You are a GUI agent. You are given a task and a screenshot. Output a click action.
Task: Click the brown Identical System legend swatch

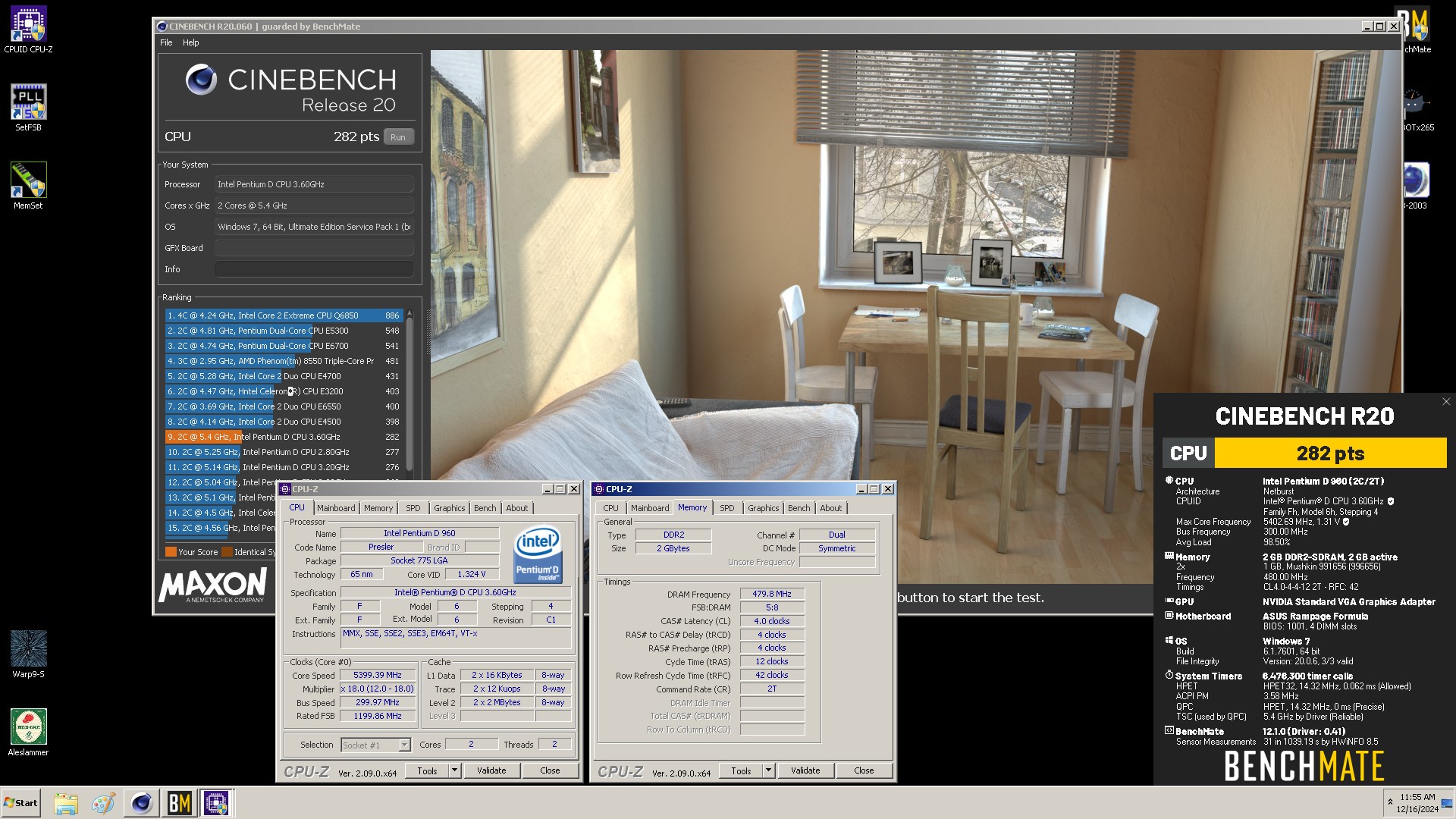[x=227, y=552]
